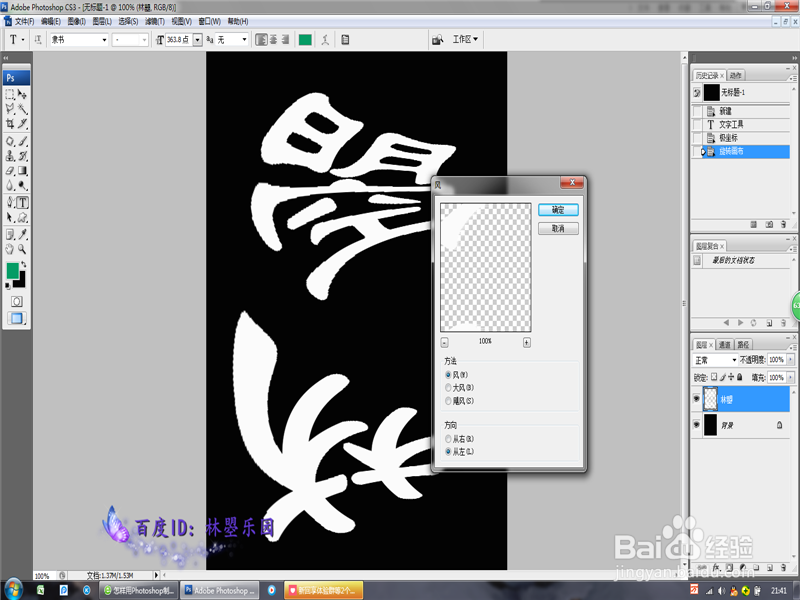
Task: Select the Blur tool
Action: (x=10, y=186)
